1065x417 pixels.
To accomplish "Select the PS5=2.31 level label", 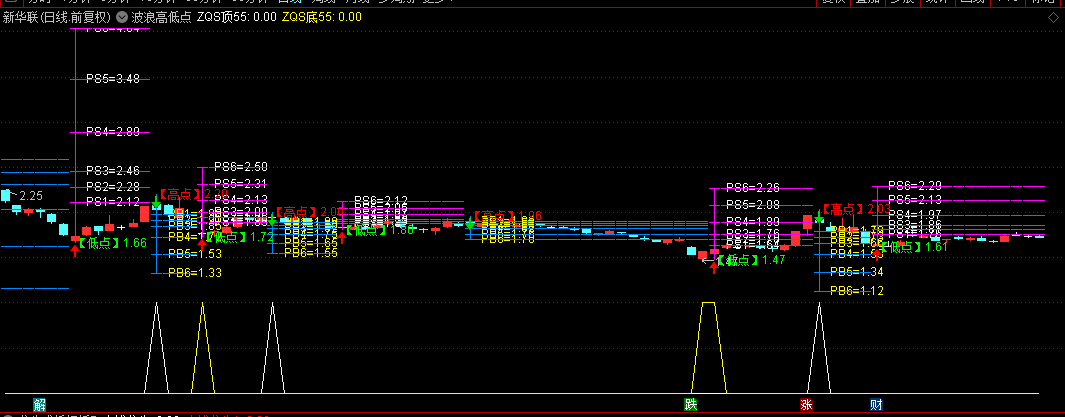I will (240, 183).
